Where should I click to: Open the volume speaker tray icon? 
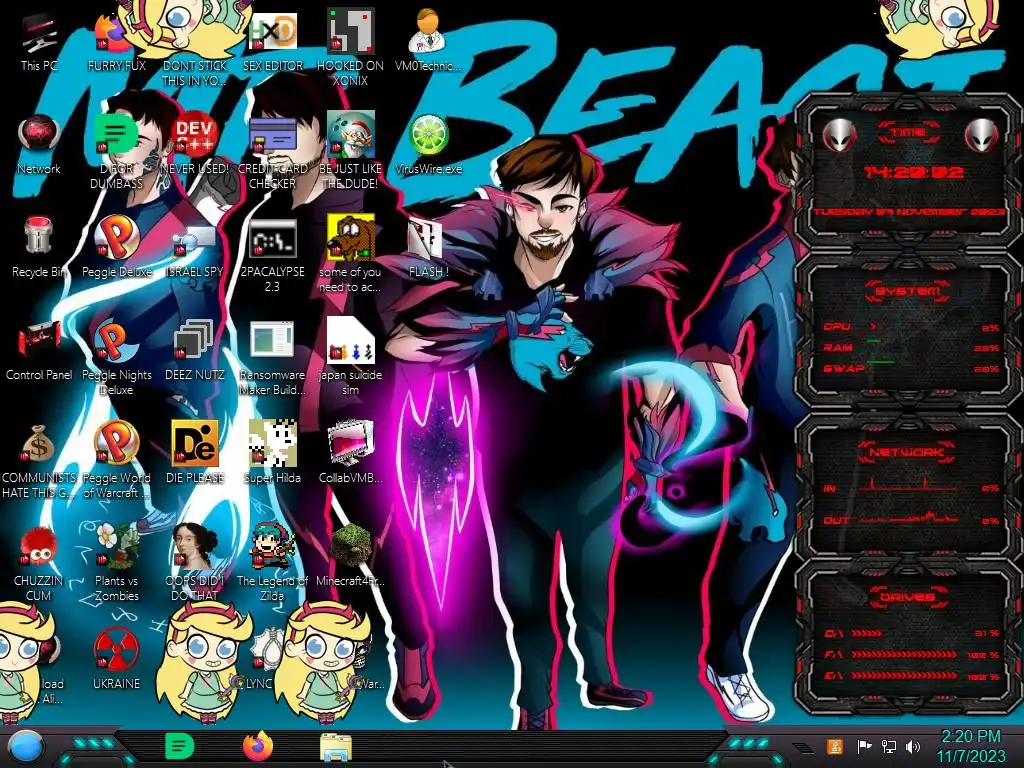pyautogui.click(x=913, y=746)
